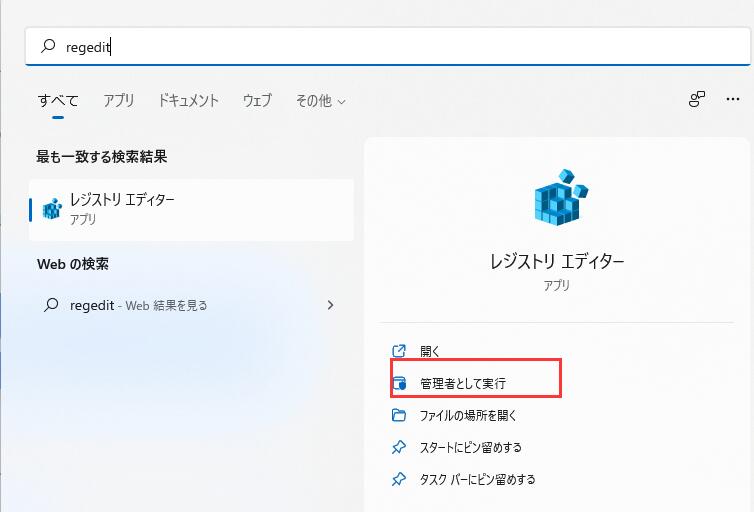
Task: Select the ウェブ tab
Action: point(257,101)
